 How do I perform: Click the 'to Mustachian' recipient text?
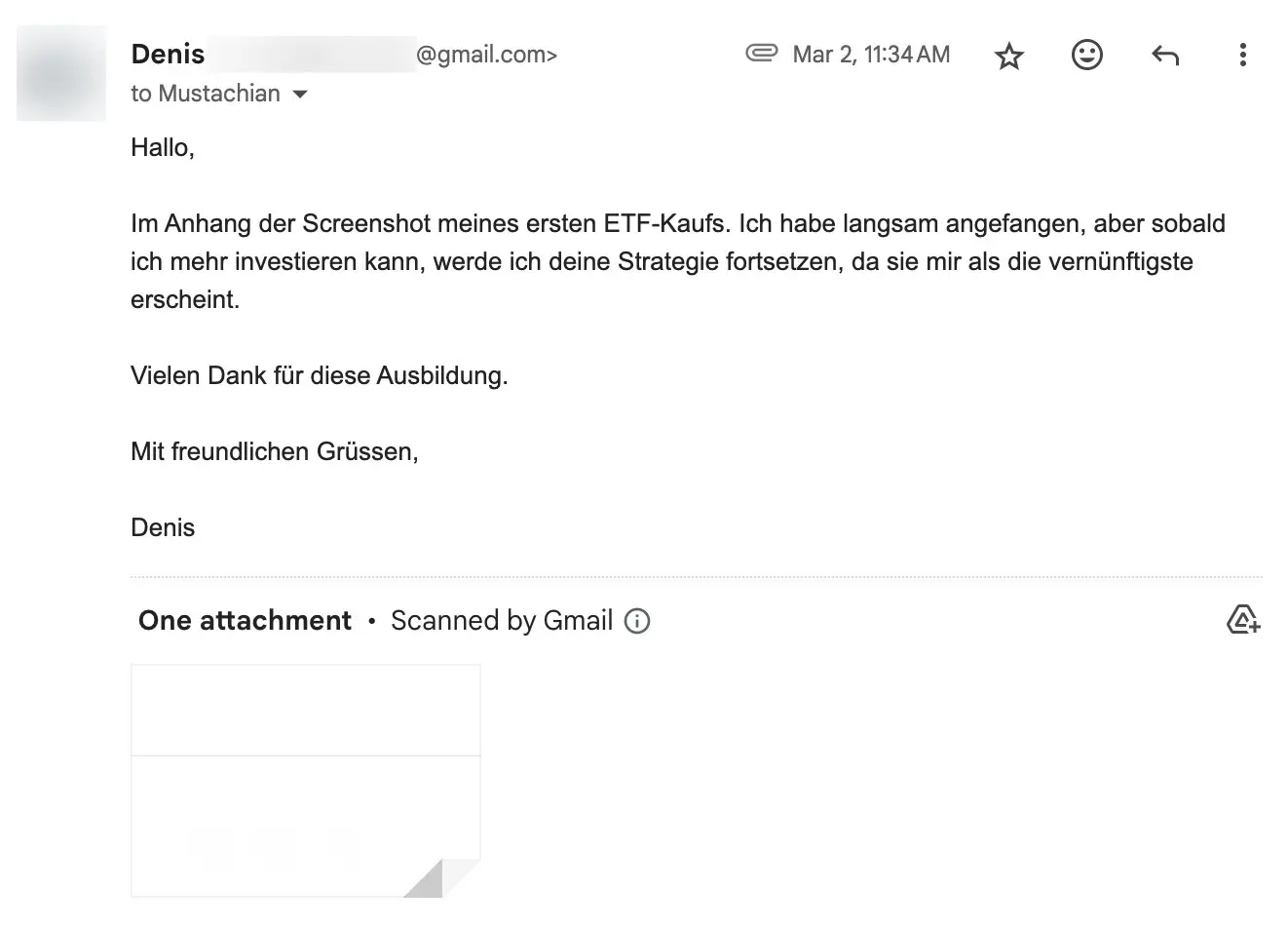(x=206, y=94)
